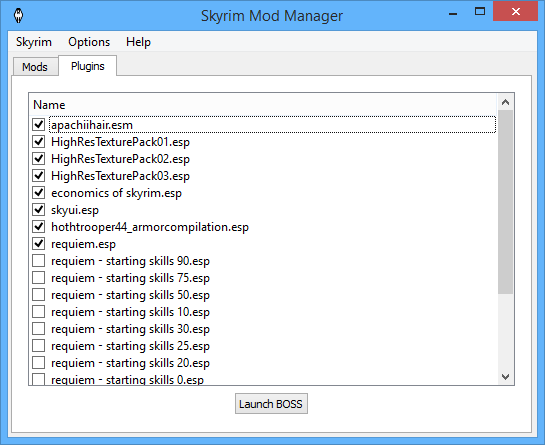Click the Skyrim Mod Manager app icon in the title bar
Image resolution: width=545 pixels, height=445 pixels.
point(18,16)
